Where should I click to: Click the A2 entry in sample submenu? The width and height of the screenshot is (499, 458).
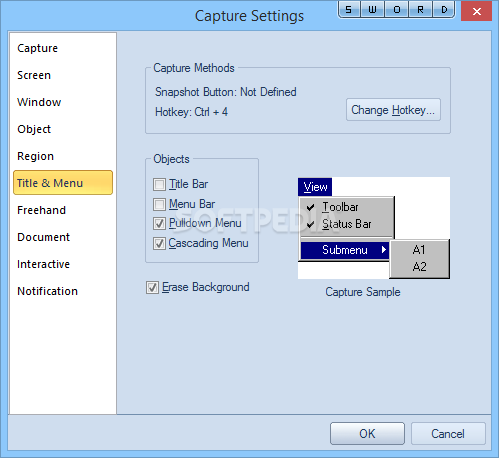point(419,267)
